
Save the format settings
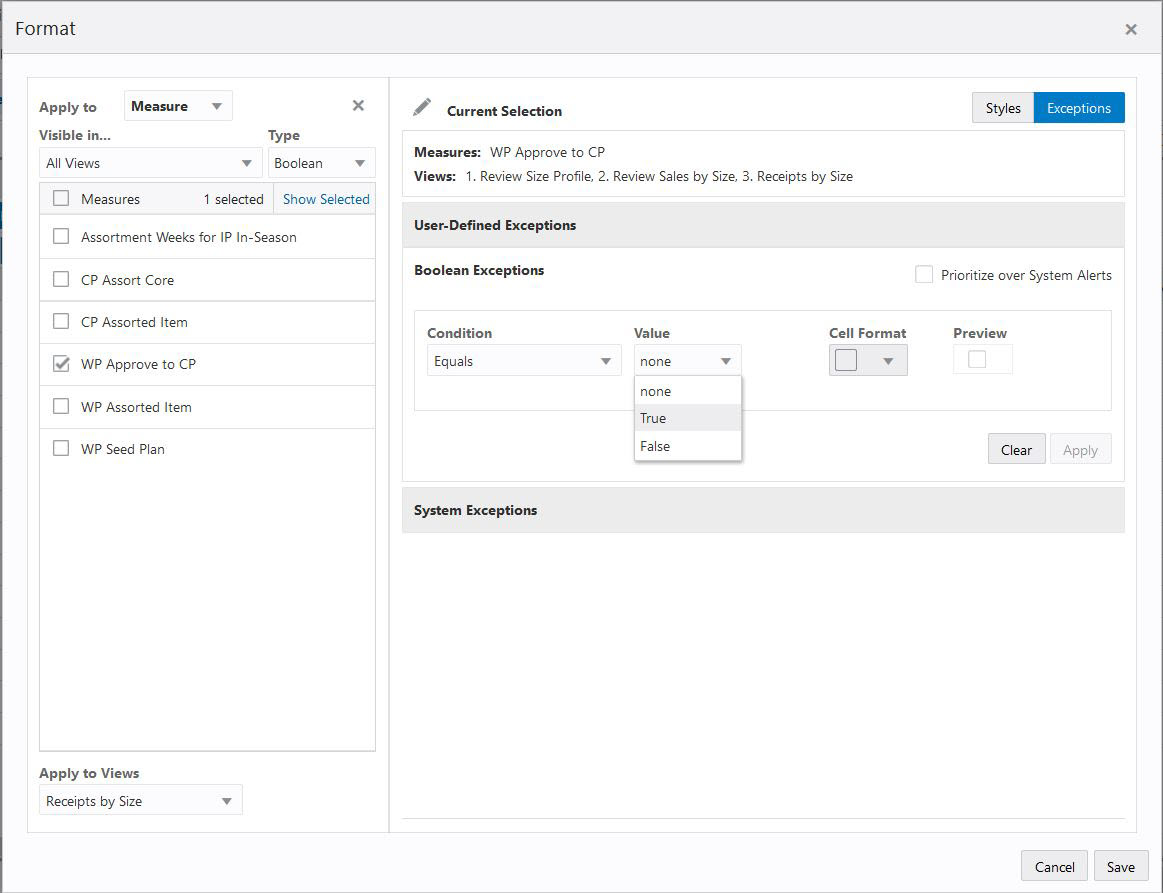pos(1121,866)
